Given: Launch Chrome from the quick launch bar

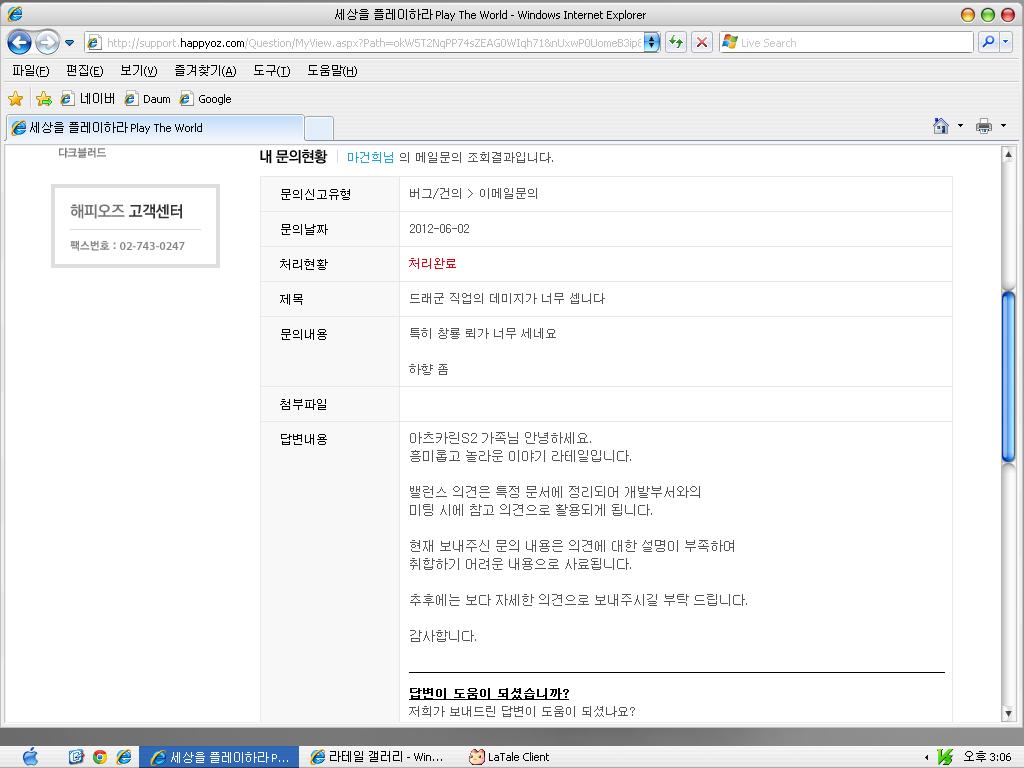Looking at the screenshot, I should (100, 757).
